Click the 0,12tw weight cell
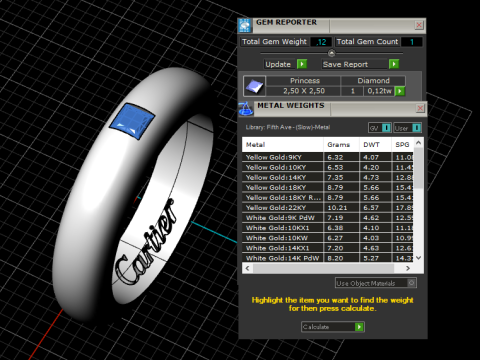Viewport: 480px width, 360px height. (x=379, y=91)
